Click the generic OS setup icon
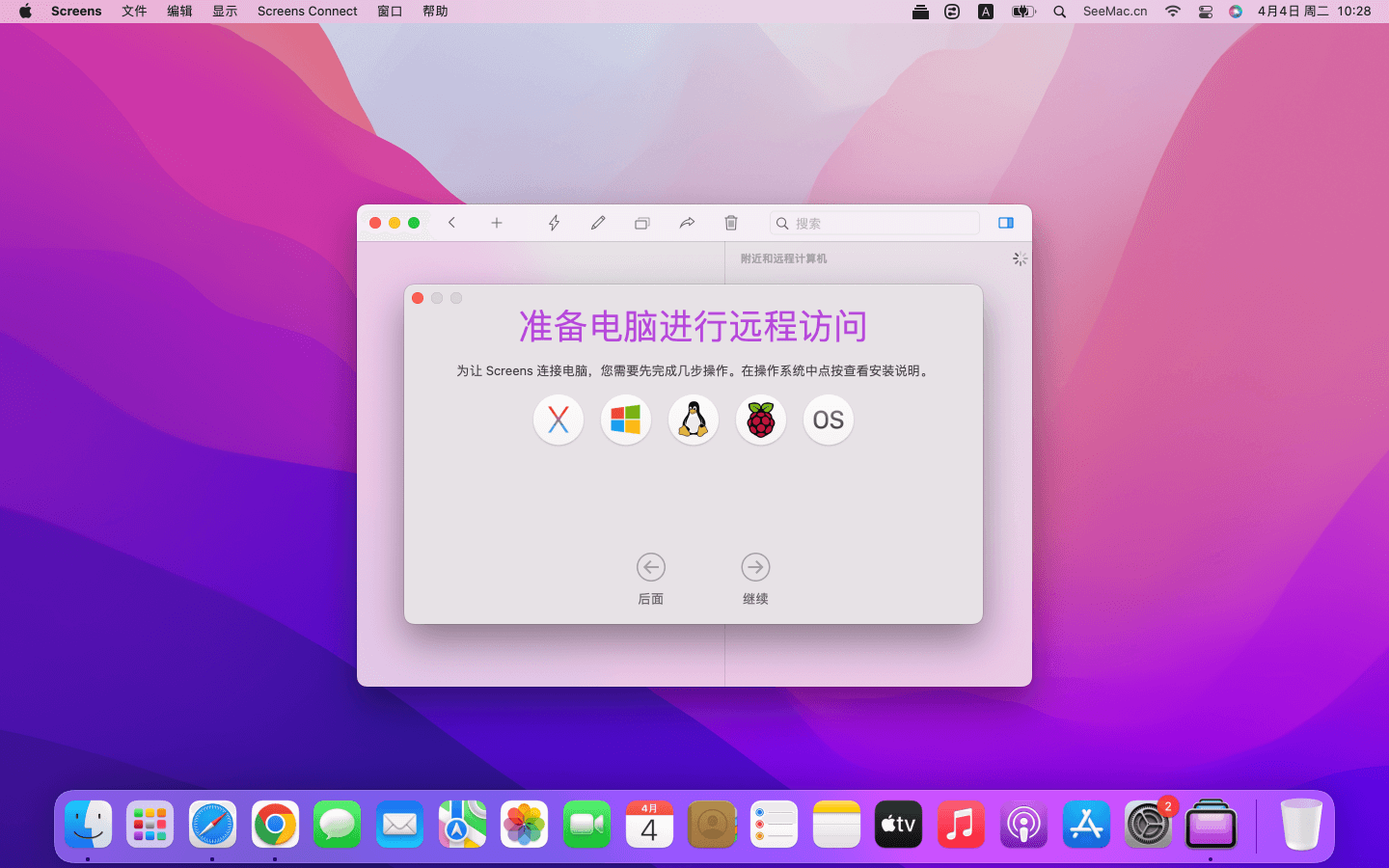The height and width of the screenshot is (868, 1389). pos(829,420)
